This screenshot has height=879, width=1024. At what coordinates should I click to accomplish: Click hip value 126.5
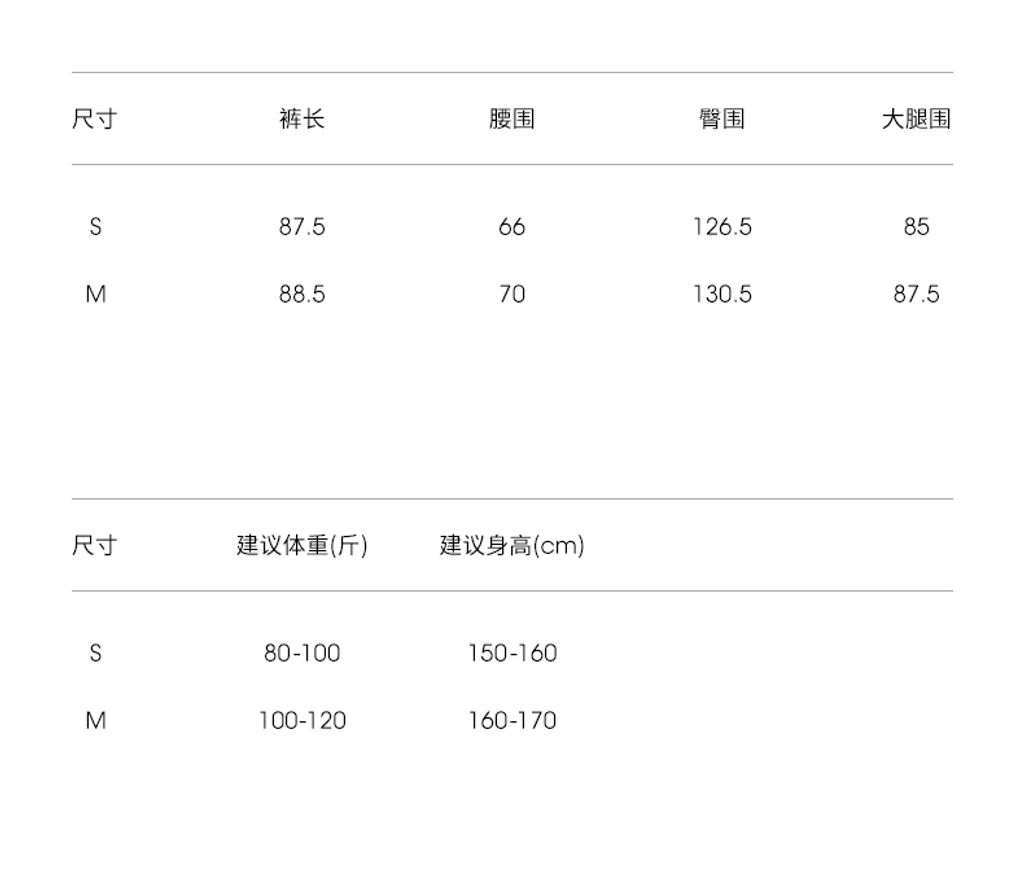[722, 227]
